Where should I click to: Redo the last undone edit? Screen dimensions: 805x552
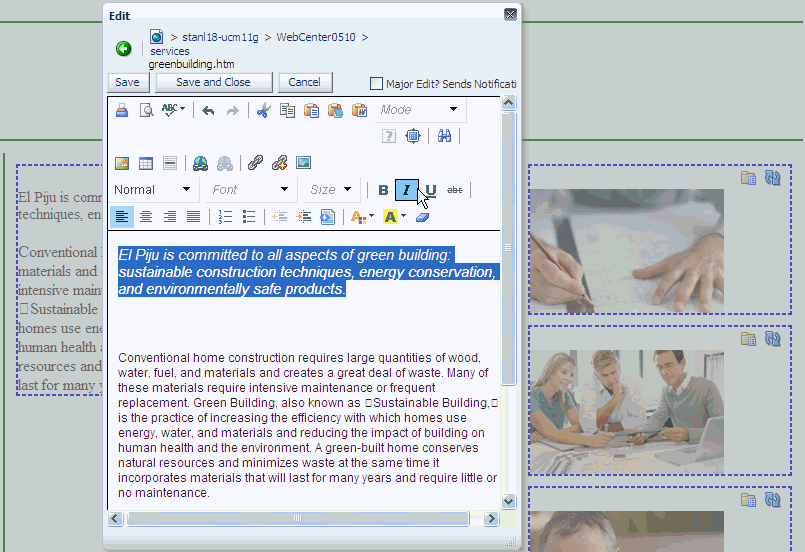click(233, 110)
